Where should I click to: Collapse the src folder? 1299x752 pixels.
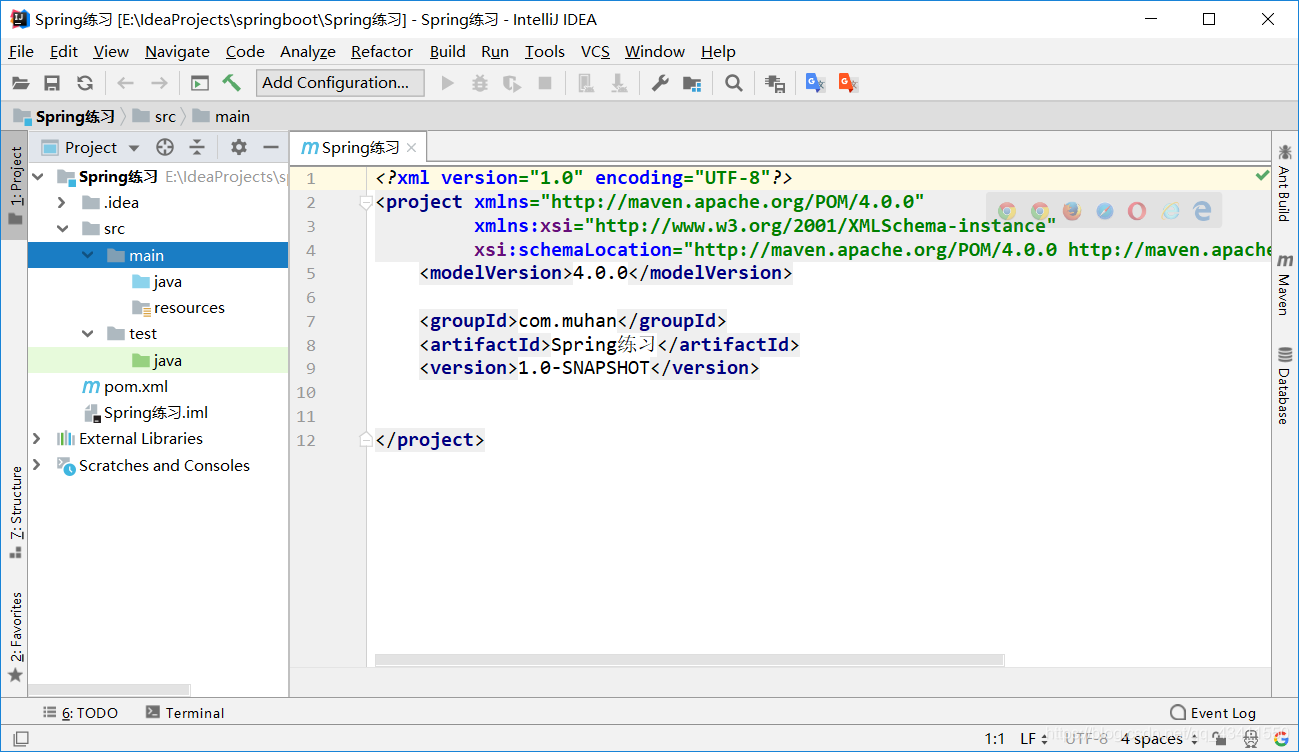point(62,229)
